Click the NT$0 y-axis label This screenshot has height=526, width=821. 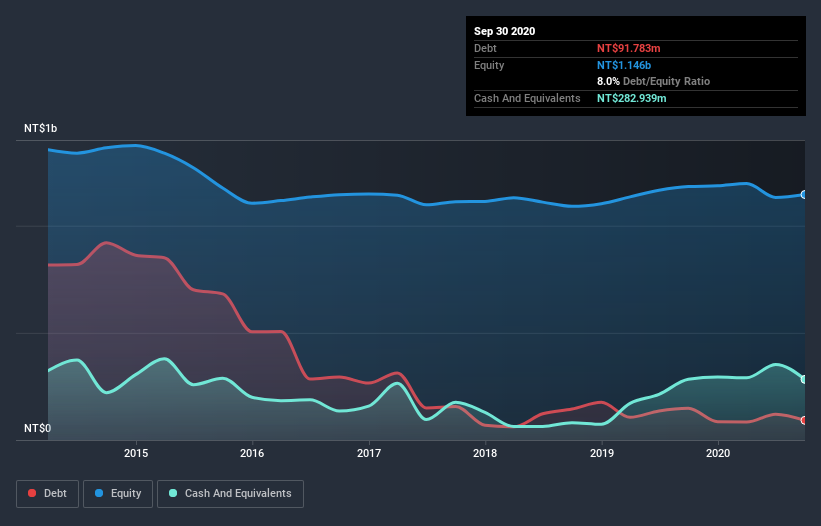(x=38, y=428)
